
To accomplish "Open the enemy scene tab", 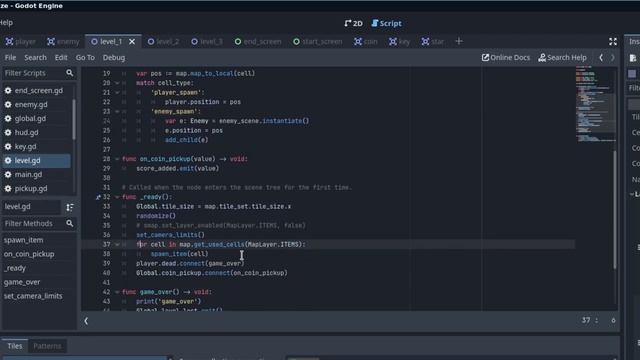I will click(63, 42).
